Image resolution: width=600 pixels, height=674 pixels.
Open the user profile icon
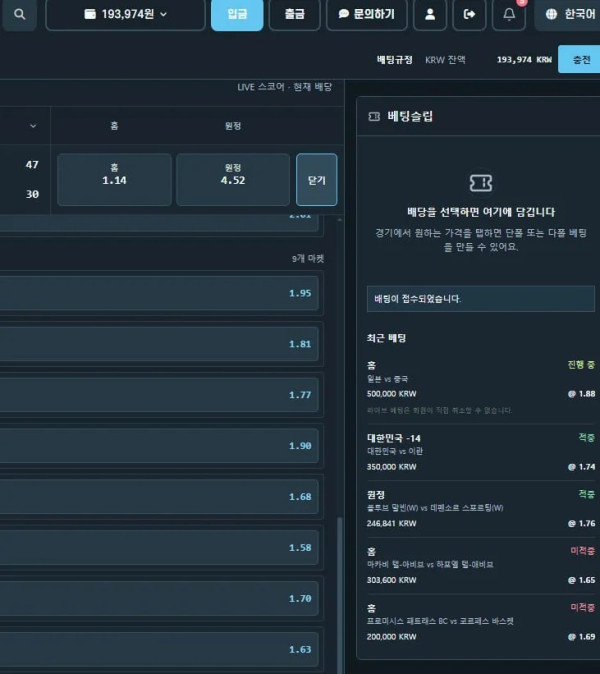[x=430, y=14]
